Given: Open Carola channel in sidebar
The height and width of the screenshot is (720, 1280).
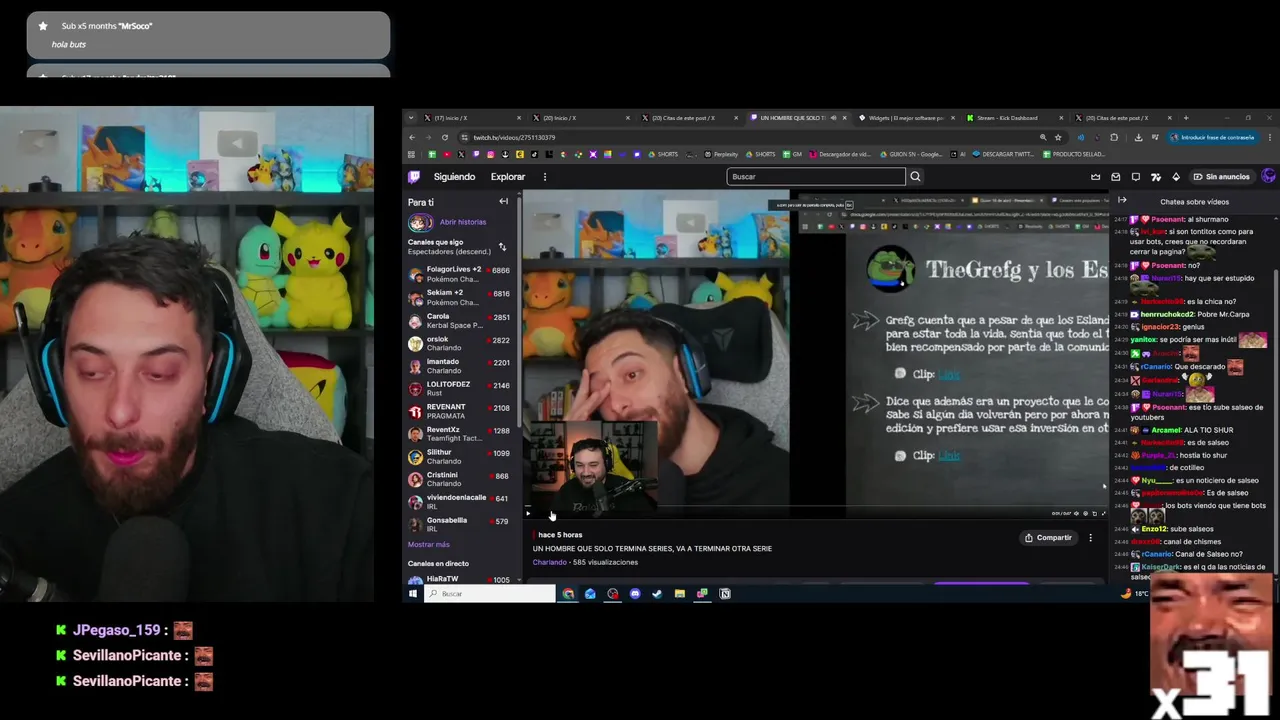Looking at the screenshot, I should click(460, 320).
